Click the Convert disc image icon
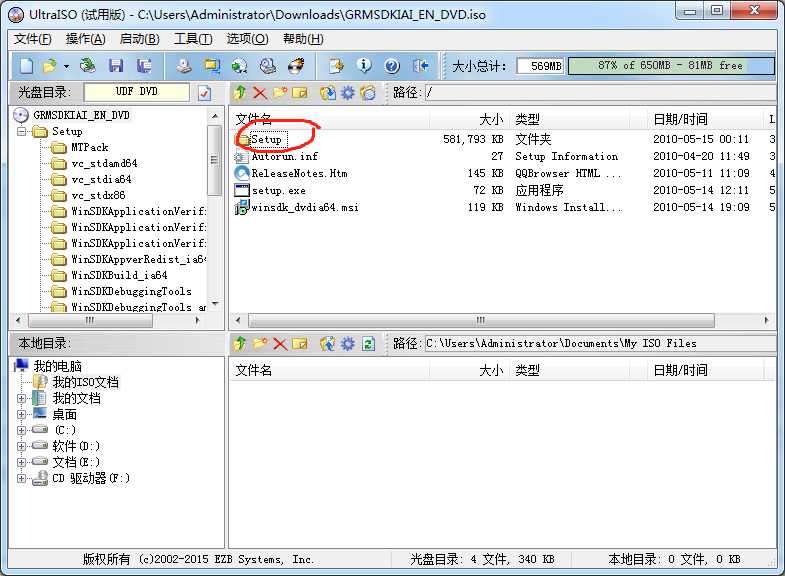Screen dimensions: 785x576 [x=239, y=66]
